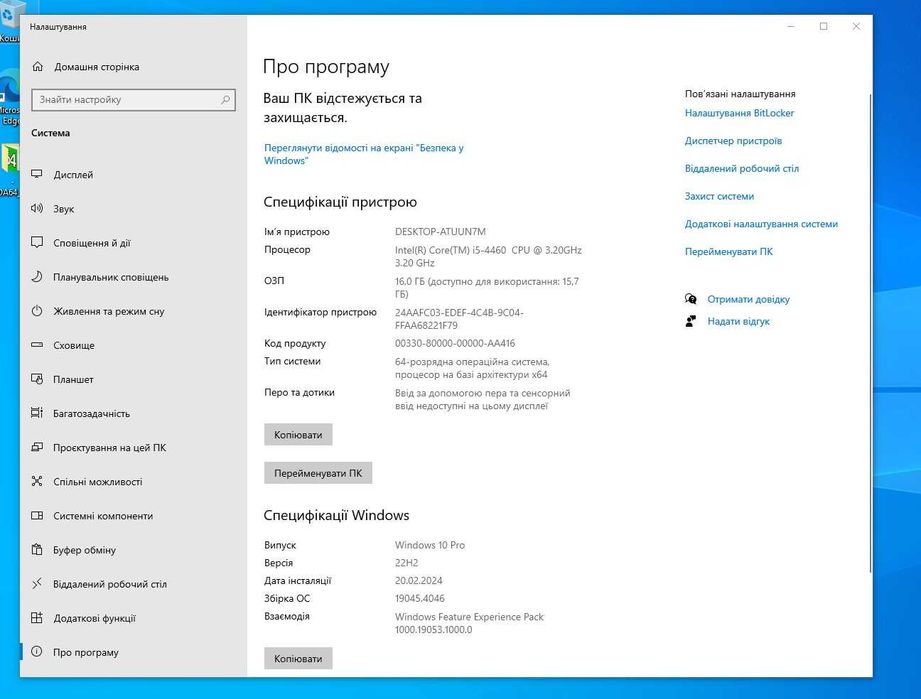Open Додаткові функції page

[x=95, y=618]
